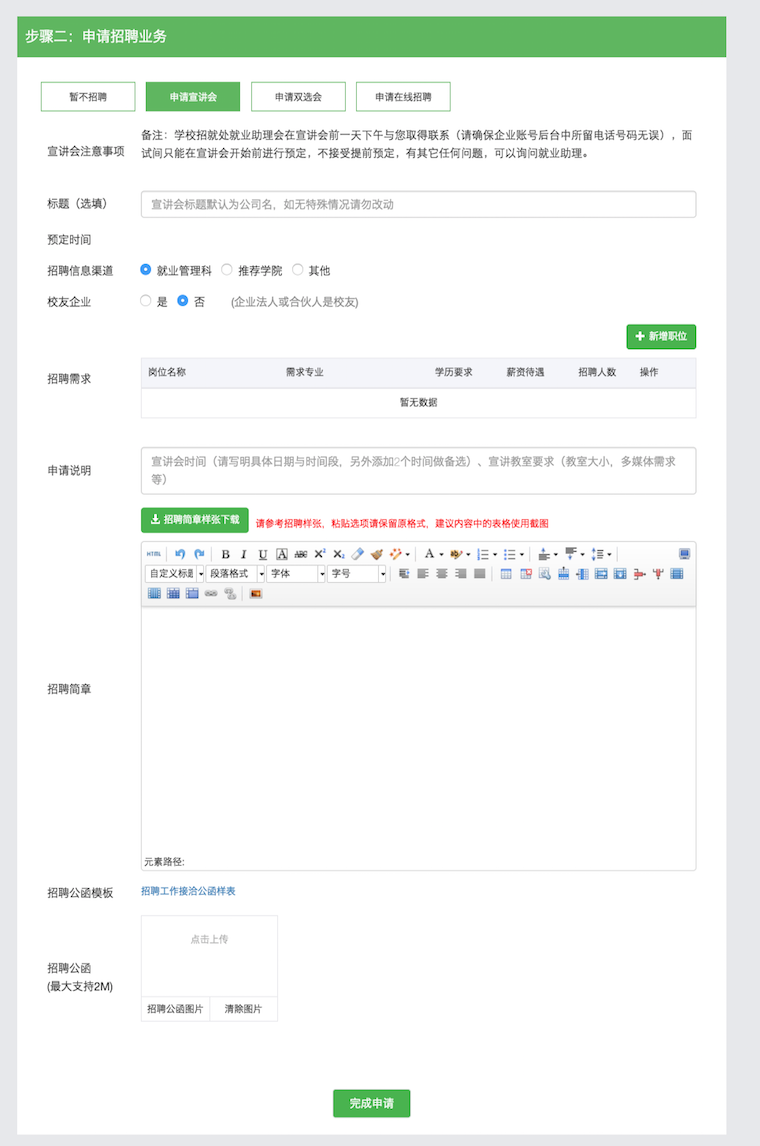Apply superscript formatting

[320, 554]
